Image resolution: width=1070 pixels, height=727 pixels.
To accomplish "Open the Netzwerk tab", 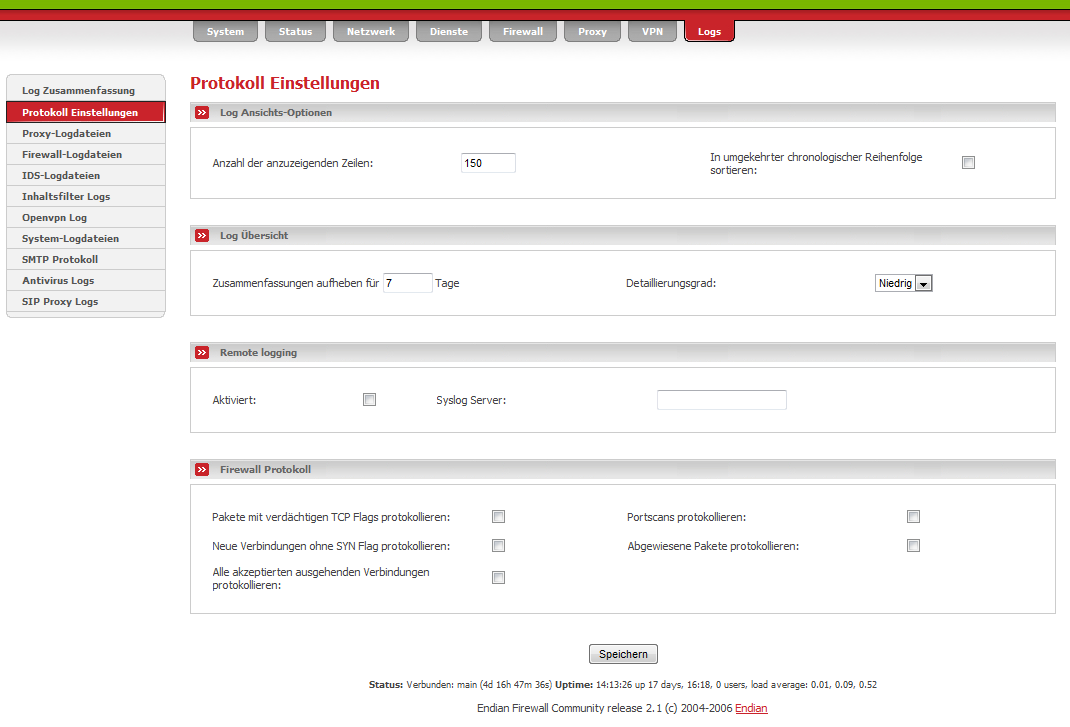I will tap(371, 32).
